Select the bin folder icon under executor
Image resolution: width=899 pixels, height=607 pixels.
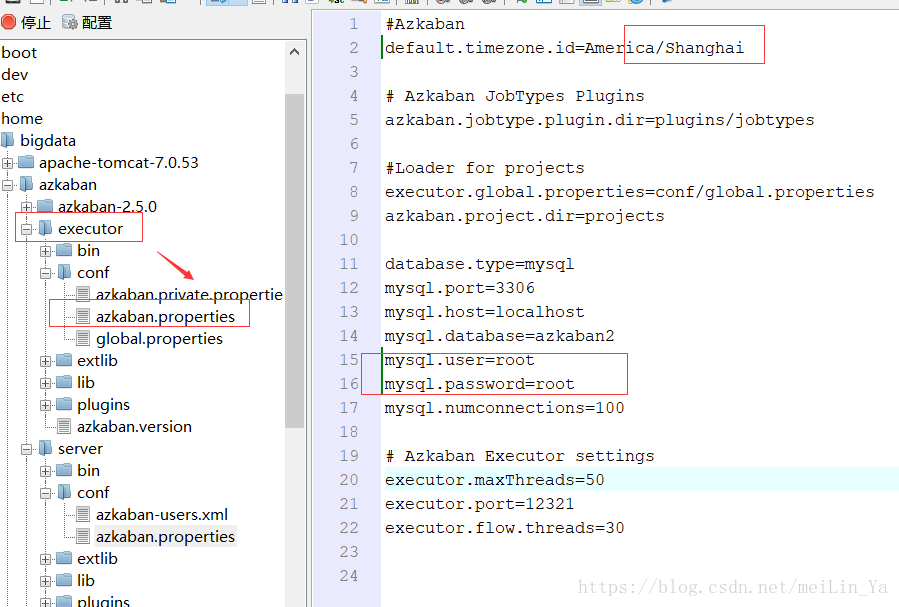pos(64,250)
